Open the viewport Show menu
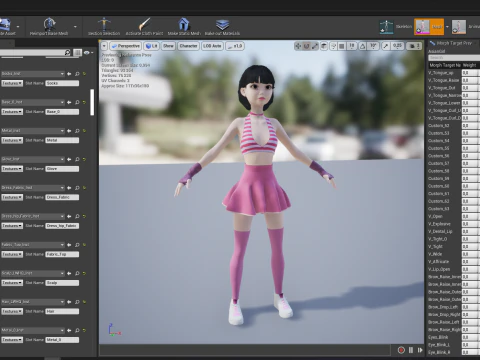 pos(168,46)
